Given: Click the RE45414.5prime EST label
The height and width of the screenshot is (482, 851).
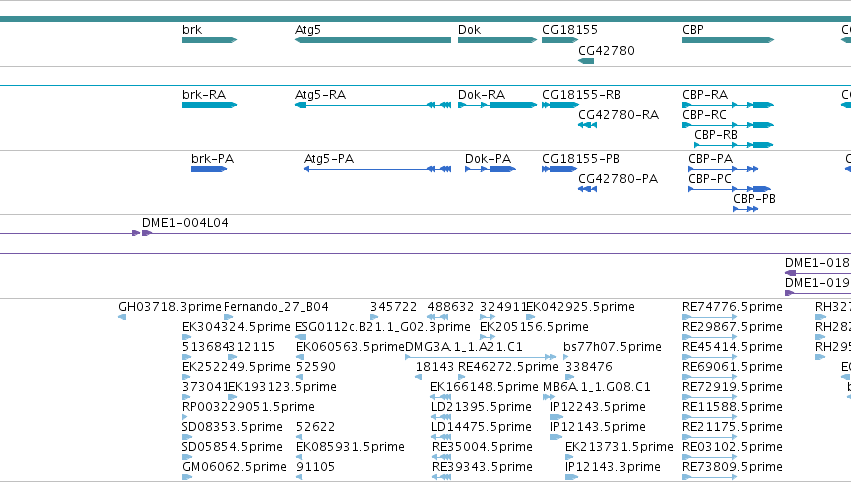Looking at the screenshot, I should pos(732,347).
